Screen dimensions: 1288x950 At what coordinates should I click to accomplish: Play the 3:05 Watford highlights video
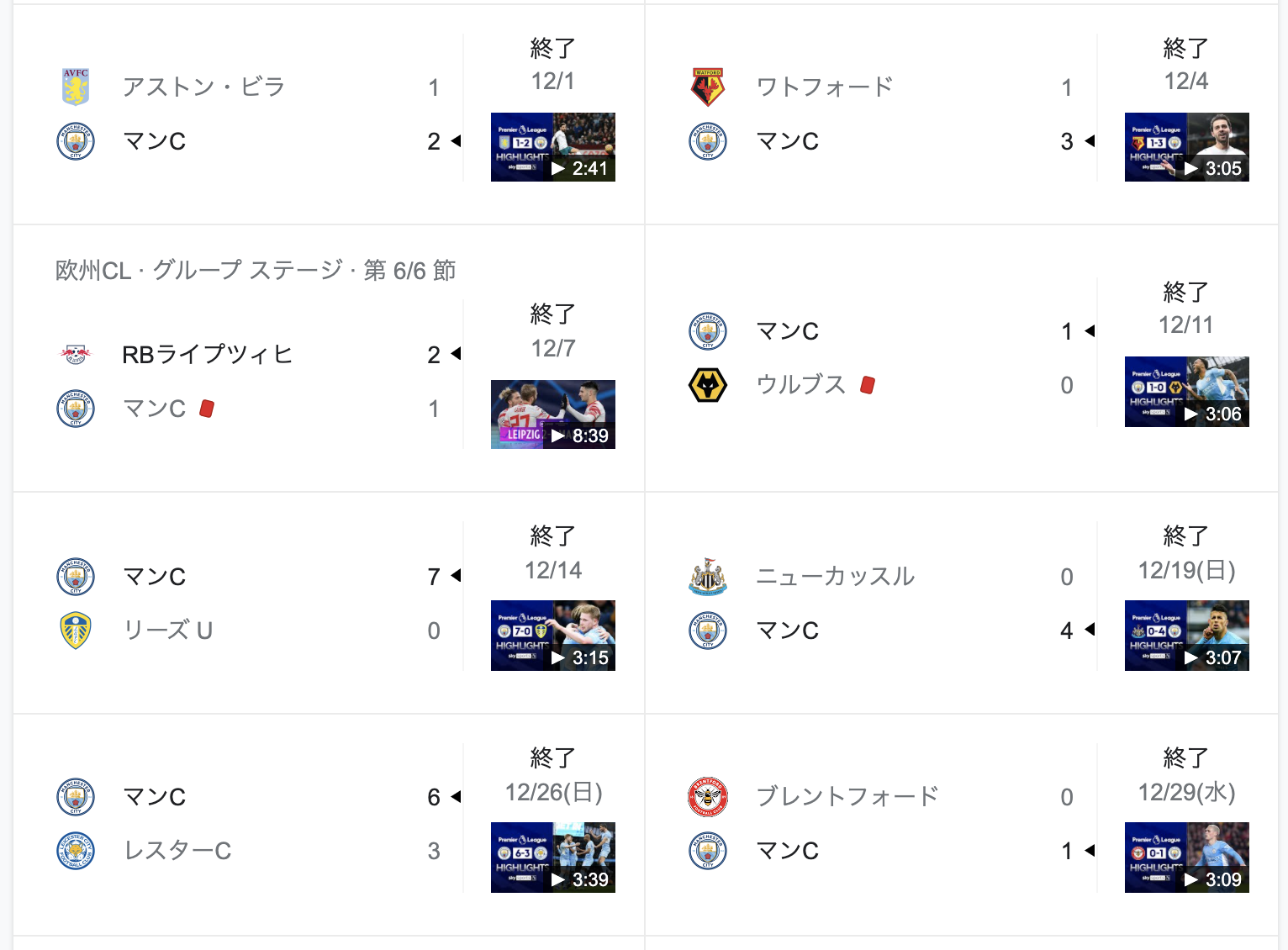coord(1186,147)
